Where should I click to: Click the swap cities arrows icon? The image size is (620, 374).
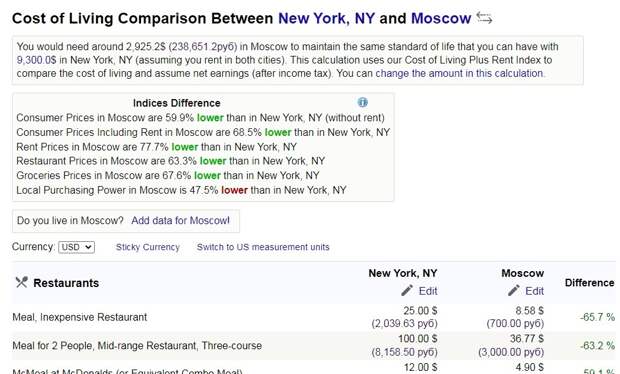(484, 18)
